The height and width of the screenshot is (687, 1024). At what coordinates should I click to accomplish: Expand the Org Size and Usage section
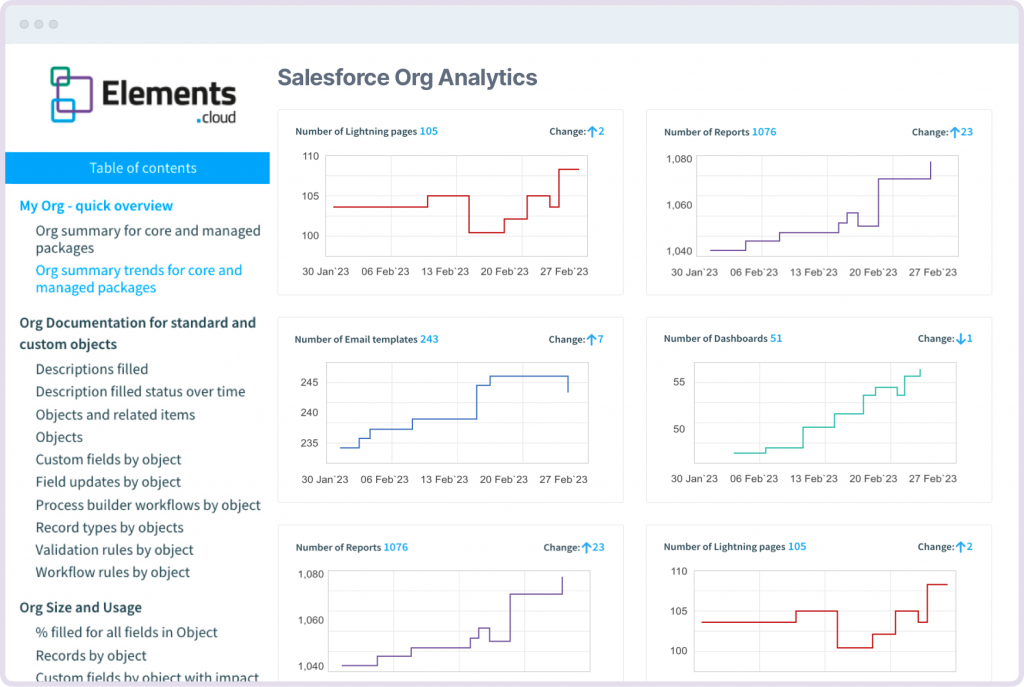pos(80,607)
